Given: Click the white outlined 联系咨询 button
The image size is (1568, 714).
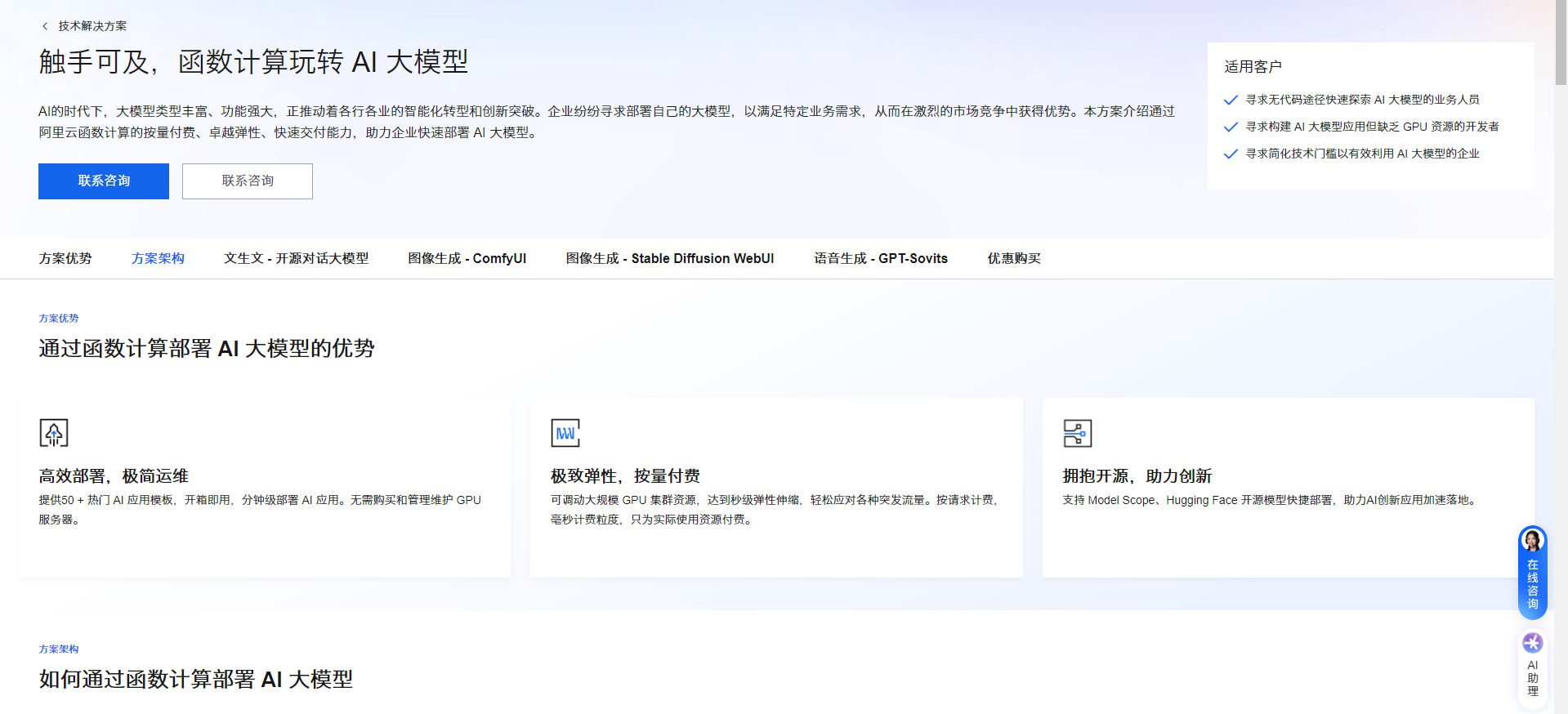Looking at the screenshot, I should tap(248, 181).
